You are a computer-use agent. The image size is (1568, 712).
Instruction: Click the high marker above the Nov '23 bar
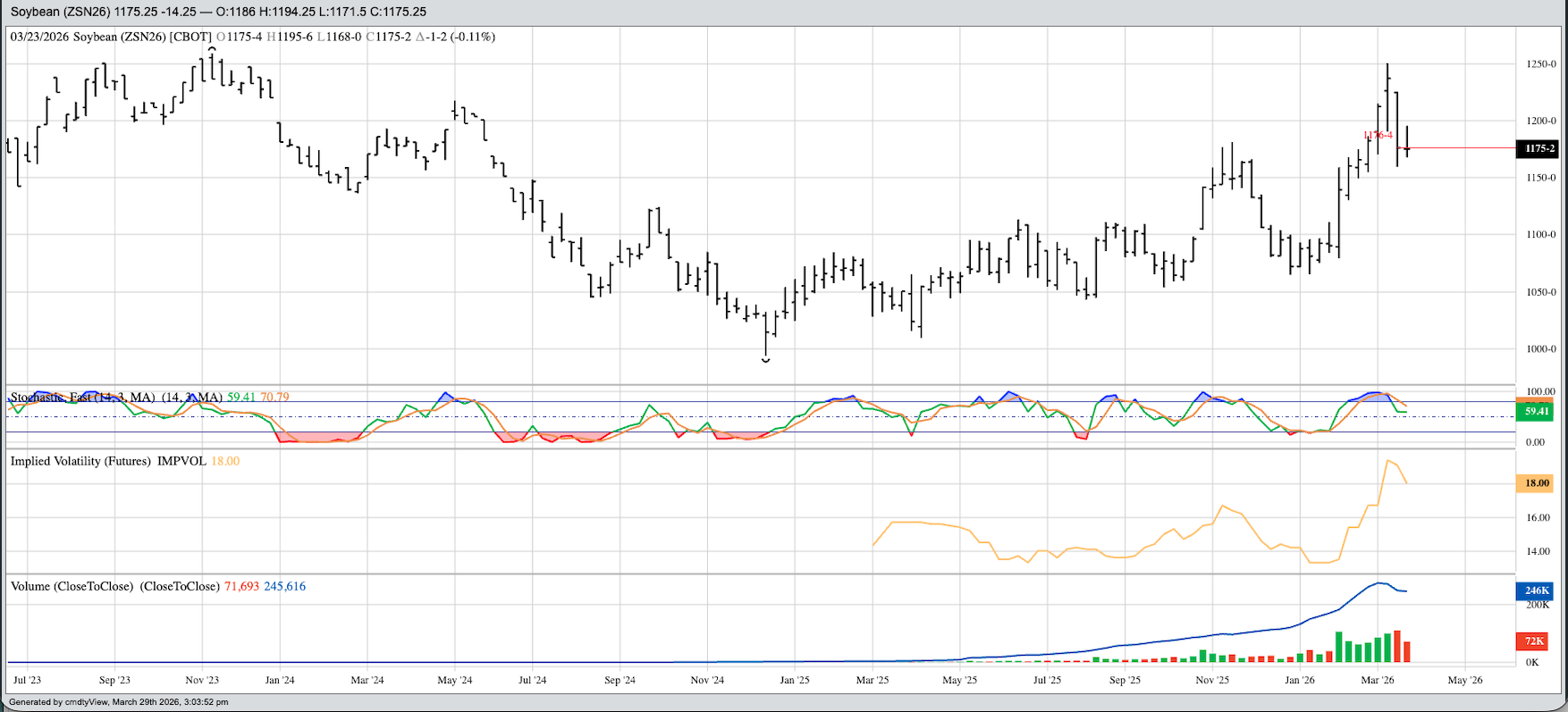212,49
